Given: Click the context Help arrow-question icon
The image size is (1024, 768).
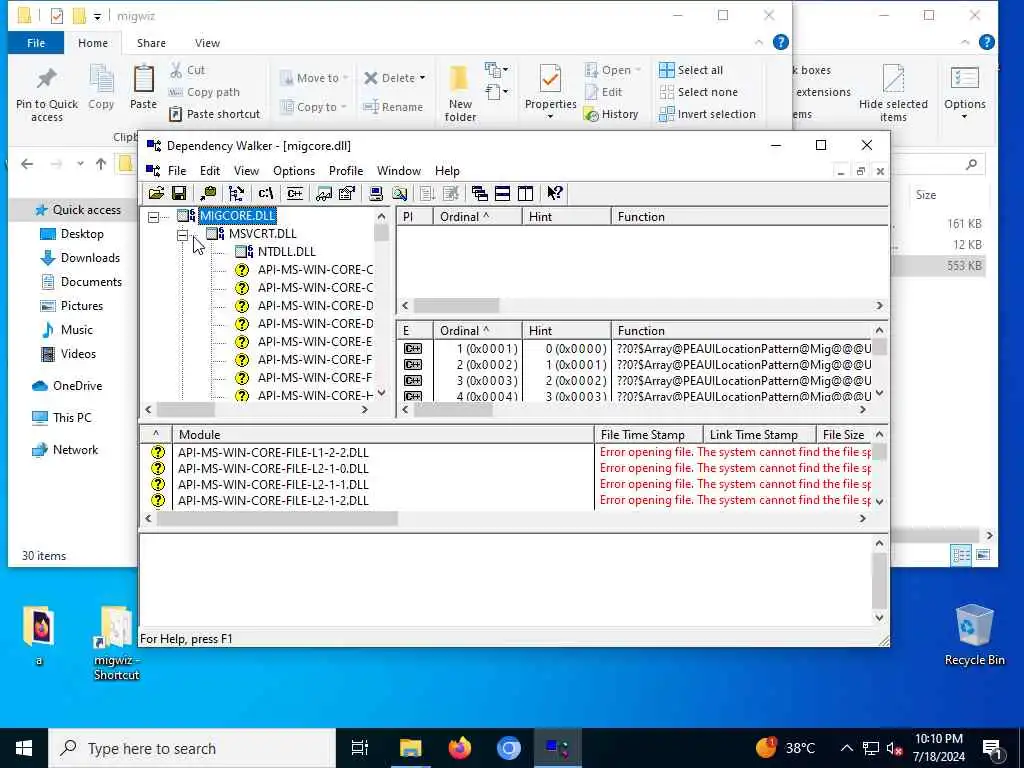Looking at the screenshot, I should pyautogui.click(x=555, y=193).
